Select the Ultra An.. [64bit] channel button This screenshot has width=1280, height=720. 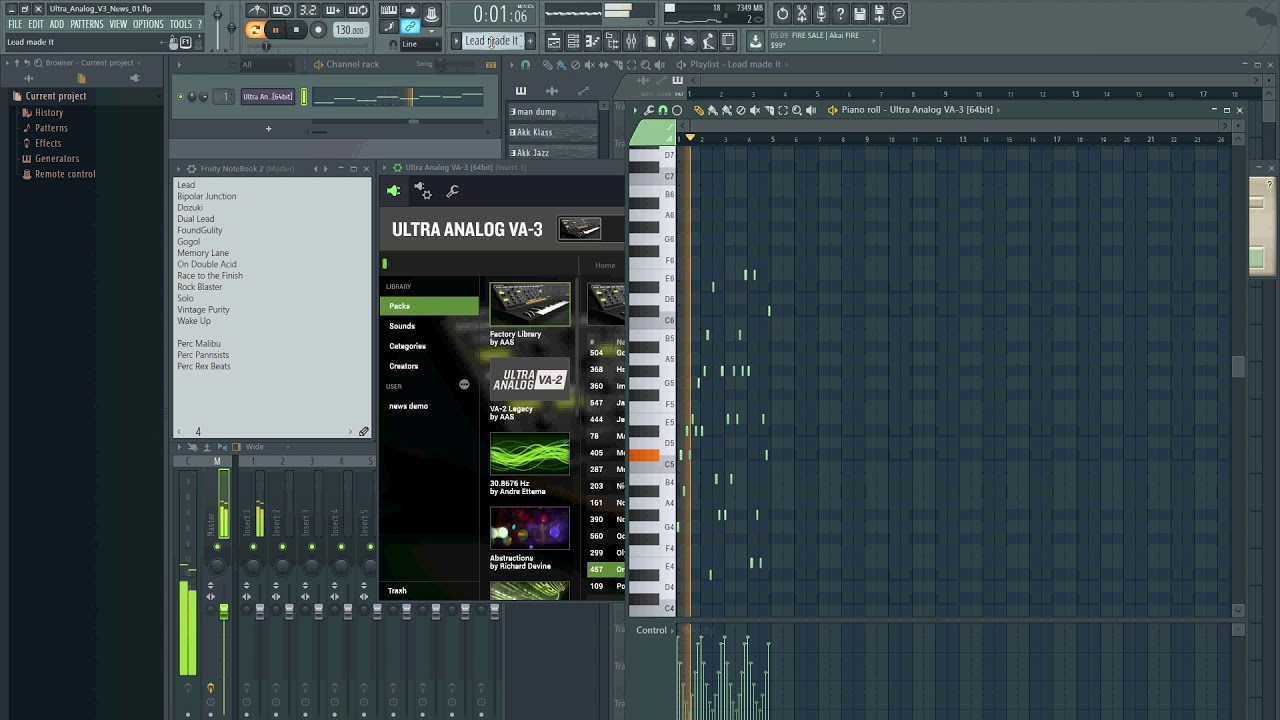tap(267, 97)
